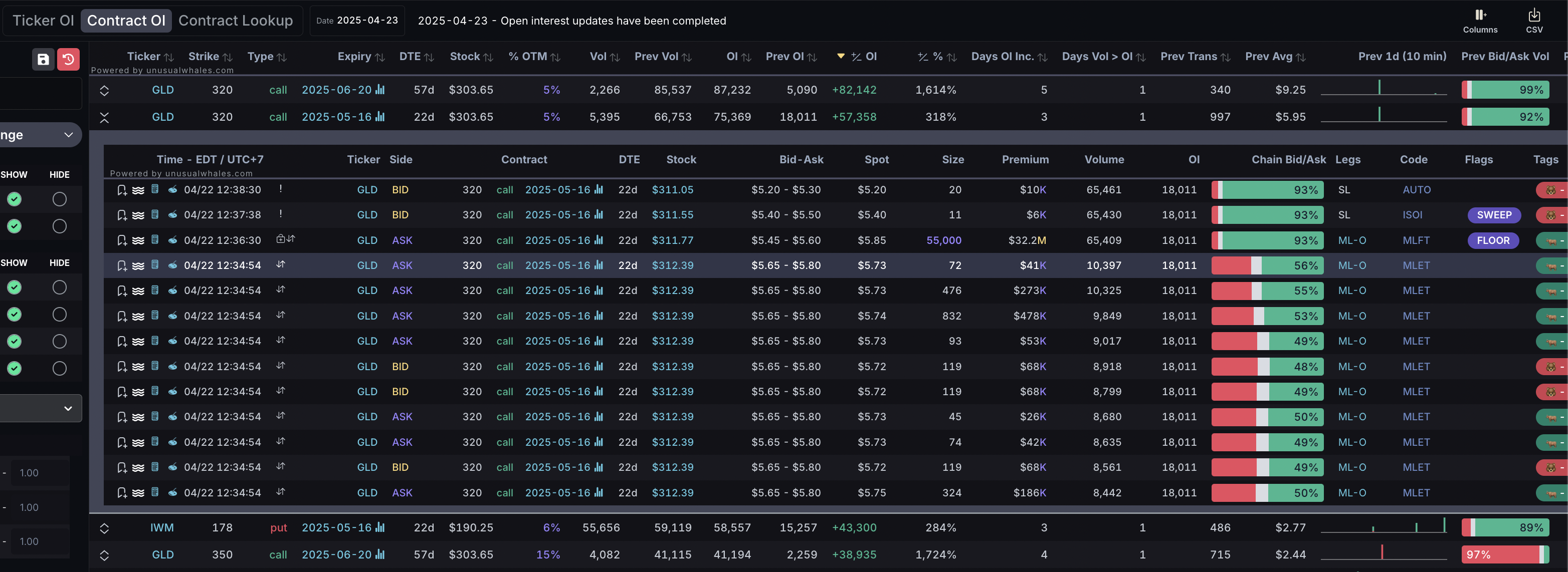
Task: Select the bottommost green SHOW checkmark
Action: (14, 368)
